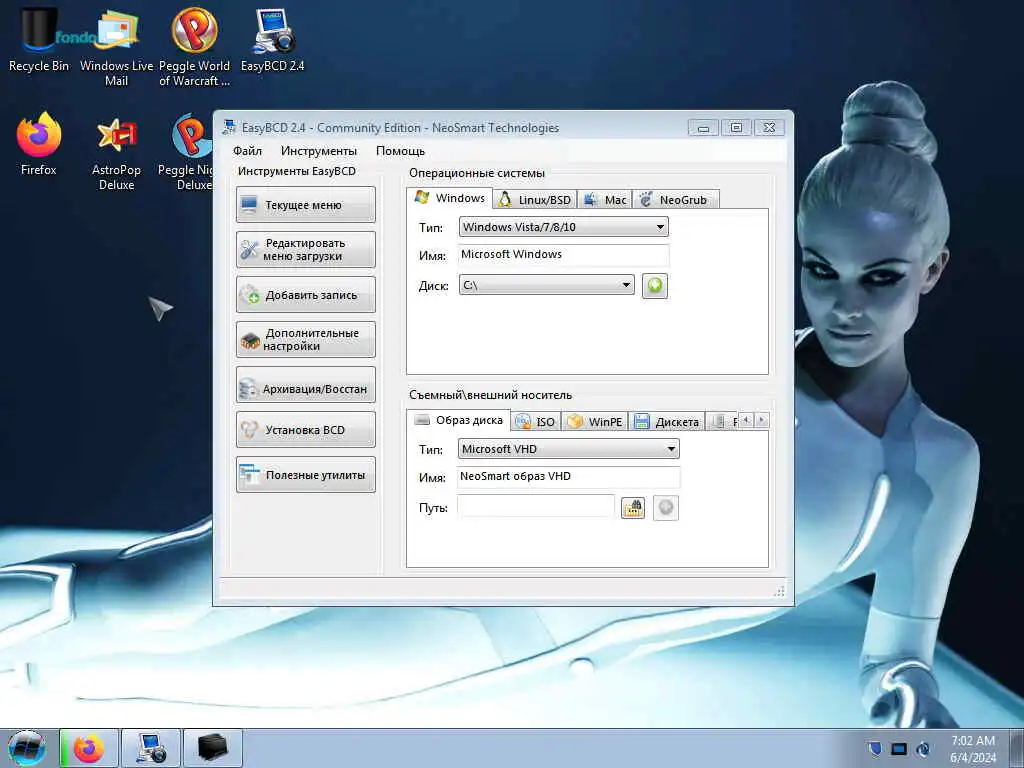Click the EasyBCD taskbar button
This screenshot has height=768, width=1024.
point(151,748)
